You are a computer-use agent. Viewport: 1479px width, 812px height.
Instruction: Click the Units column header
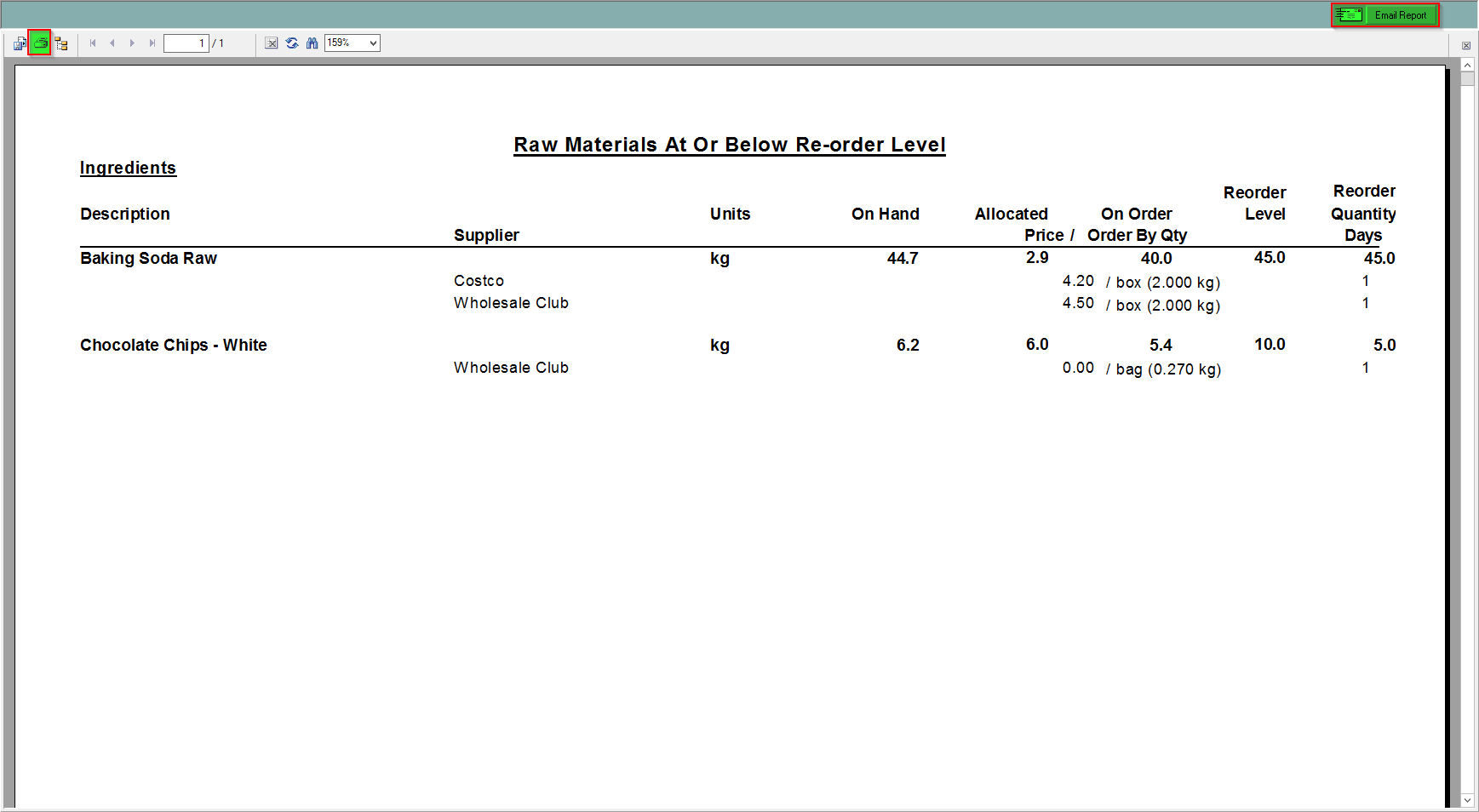[731, 214]
